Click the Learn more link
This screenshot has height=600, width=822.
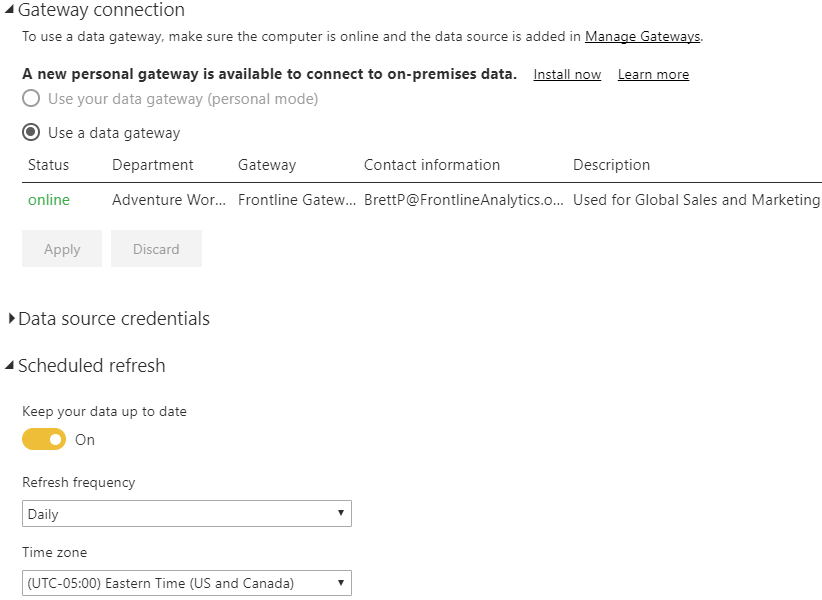[653, 74]
